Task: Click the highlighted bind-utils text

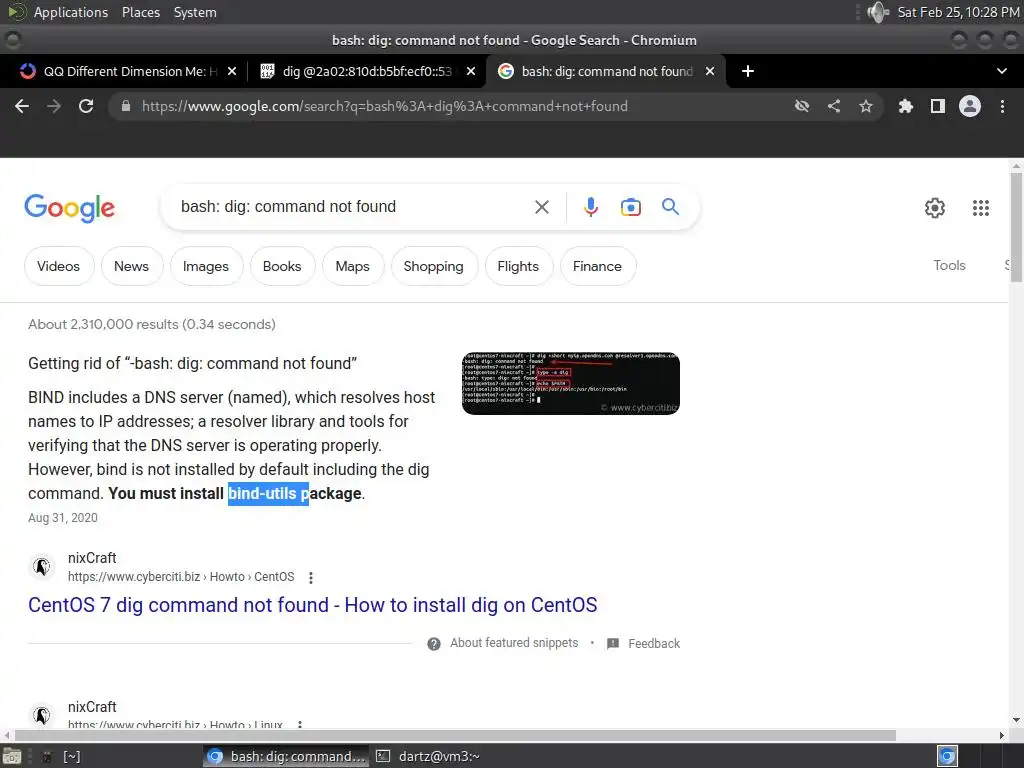Action: (268, 494)
